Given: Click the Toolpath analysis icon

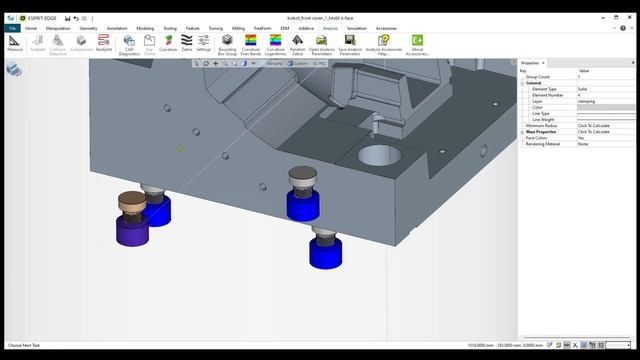Looking at the screenshot, I should pyautogui.click(x=38, y=43).
